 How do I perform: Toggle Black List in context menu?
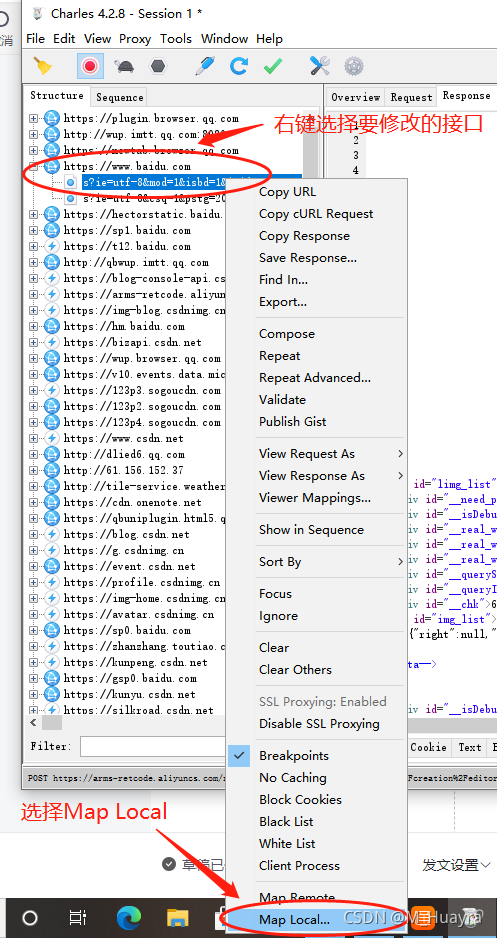pyautogui.click(x=316, y=821)
